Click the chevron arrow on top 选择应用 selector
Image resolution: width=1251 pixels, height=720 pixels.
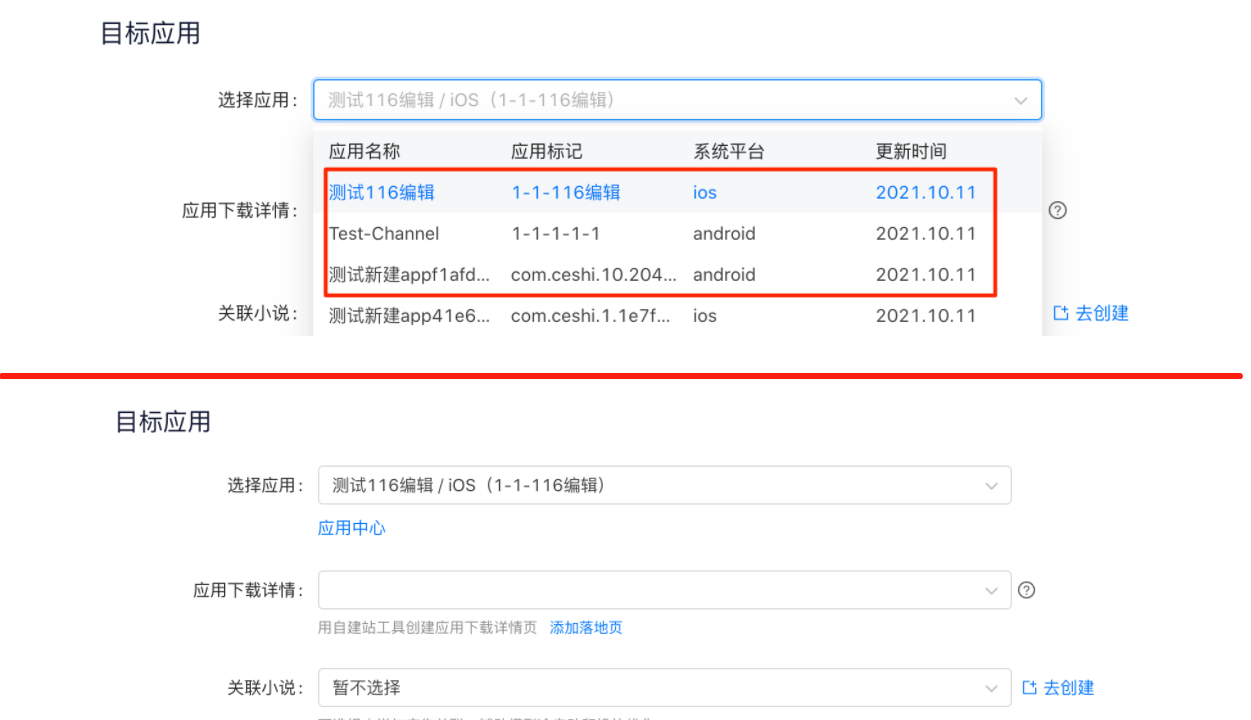click(x=1021, y=100)
